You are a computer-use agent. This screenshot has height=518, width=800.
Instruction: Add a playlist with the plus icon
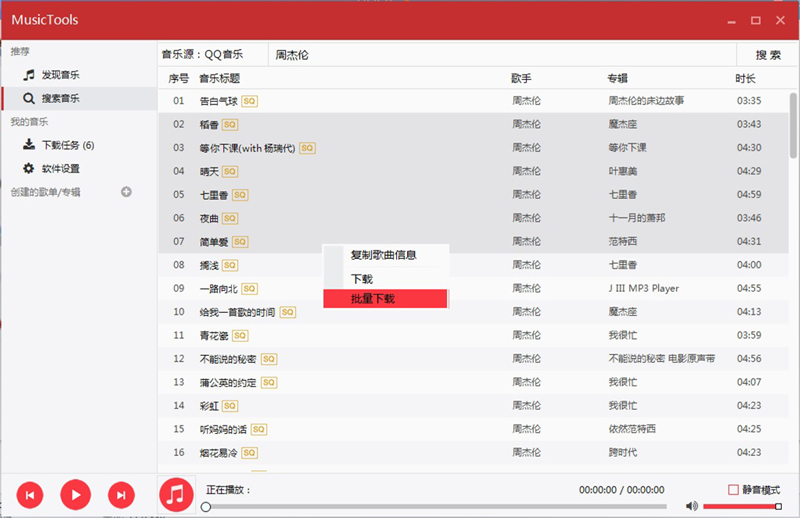click(x=127, y=192)
